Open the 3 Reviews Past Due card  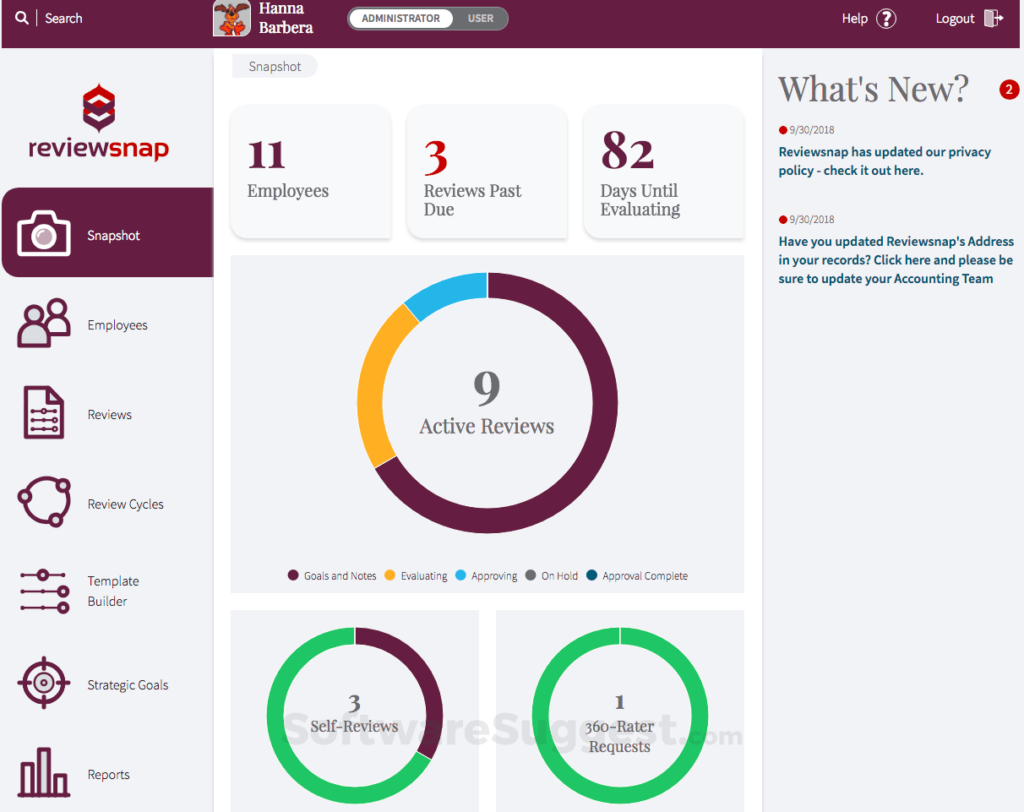[x=487, y=172]
